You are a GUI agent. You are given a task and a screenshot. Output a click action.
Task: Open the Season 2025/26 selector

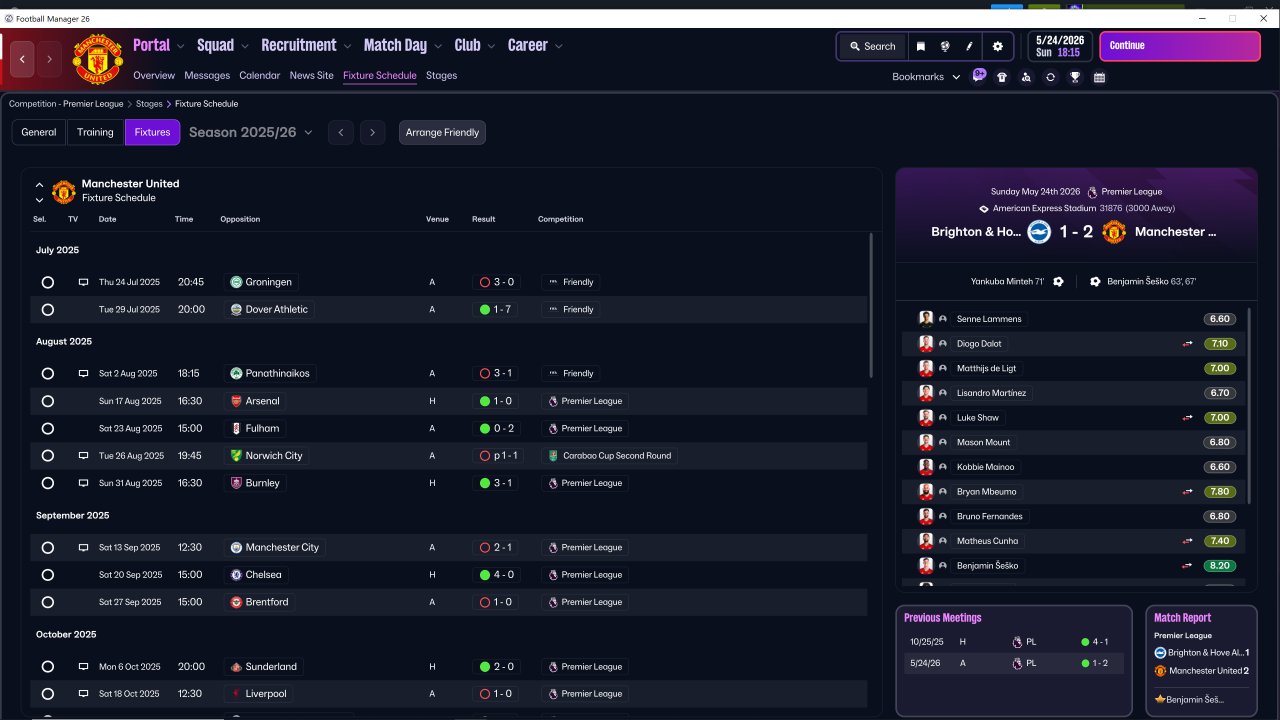pos(250,132)
